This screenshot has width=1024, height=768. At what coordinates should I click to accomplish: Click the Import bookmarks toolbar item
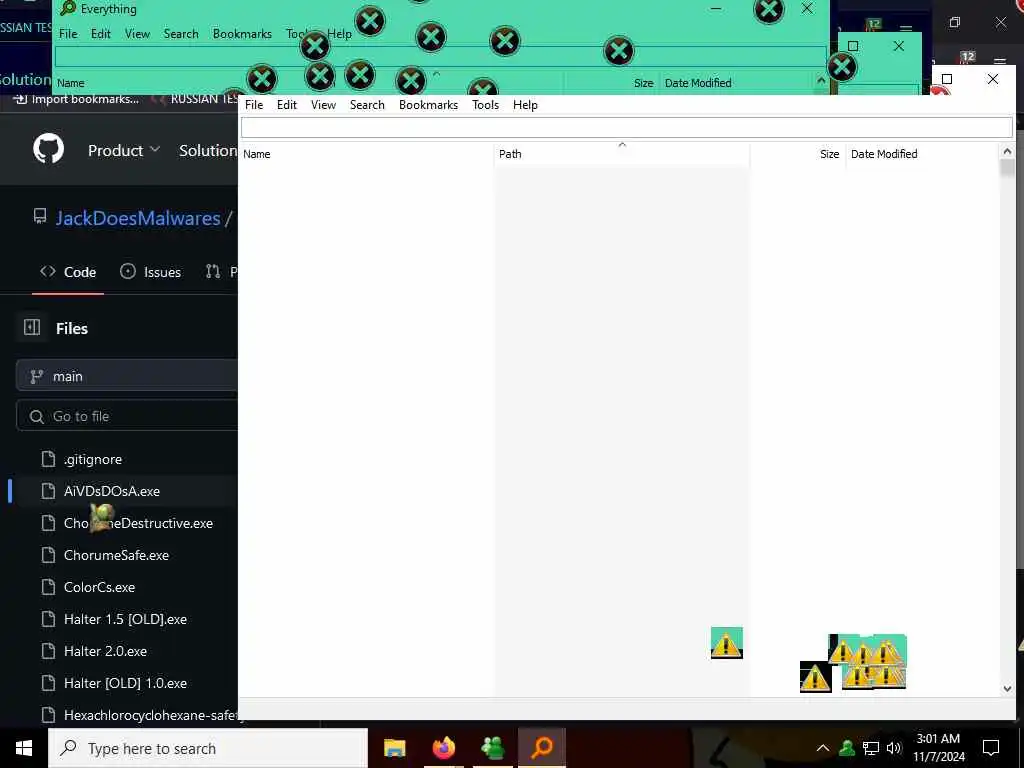point(76,99)
